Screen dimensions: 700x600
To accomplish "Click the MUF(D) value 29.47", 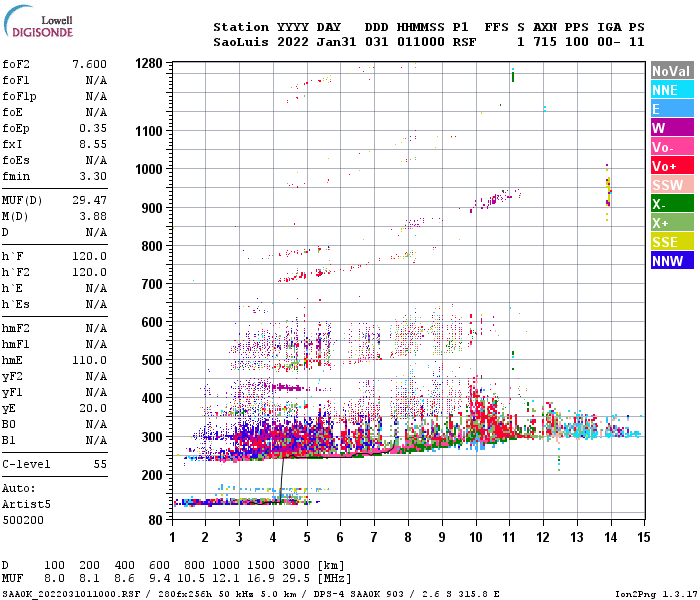I will tap(89, 200).
